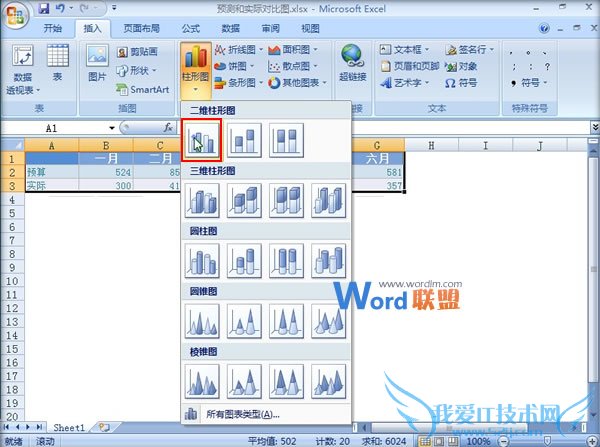Open the Office button menu
This screenshot has height=447, width=600.
click(16, 15)
